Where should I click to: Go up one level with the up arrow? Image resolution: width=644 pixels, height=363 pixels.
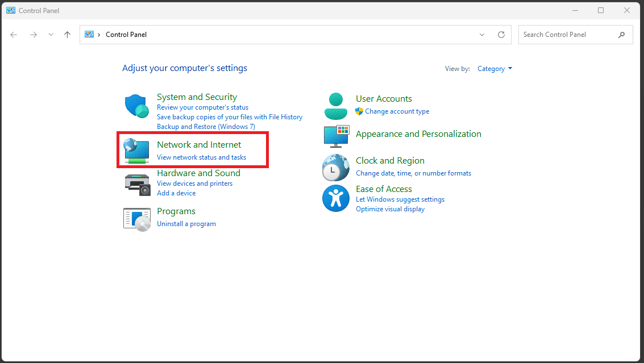click(x=67, y=35)
